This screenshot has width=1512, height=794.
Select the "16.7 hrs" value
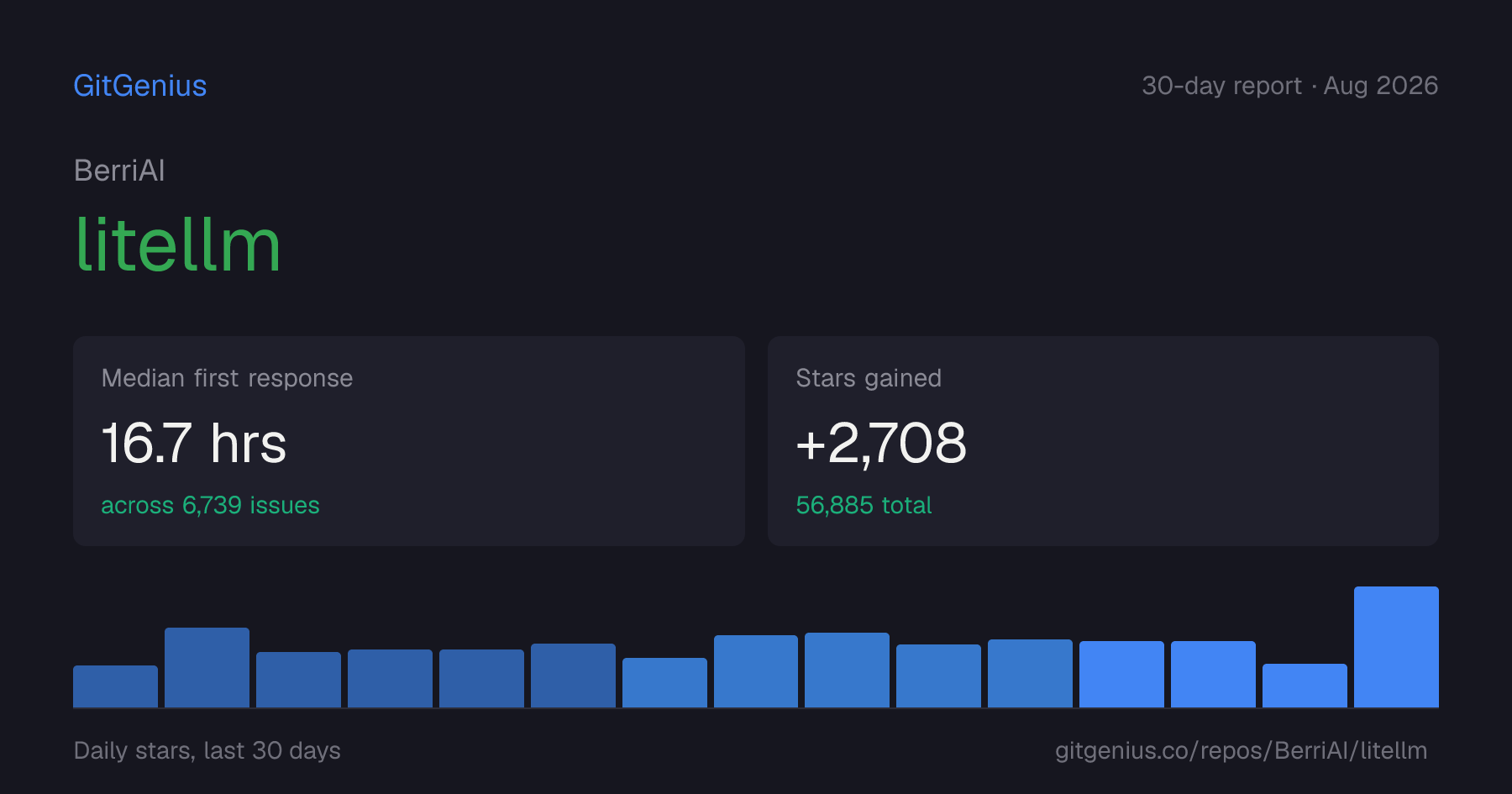tap(194, 443)
